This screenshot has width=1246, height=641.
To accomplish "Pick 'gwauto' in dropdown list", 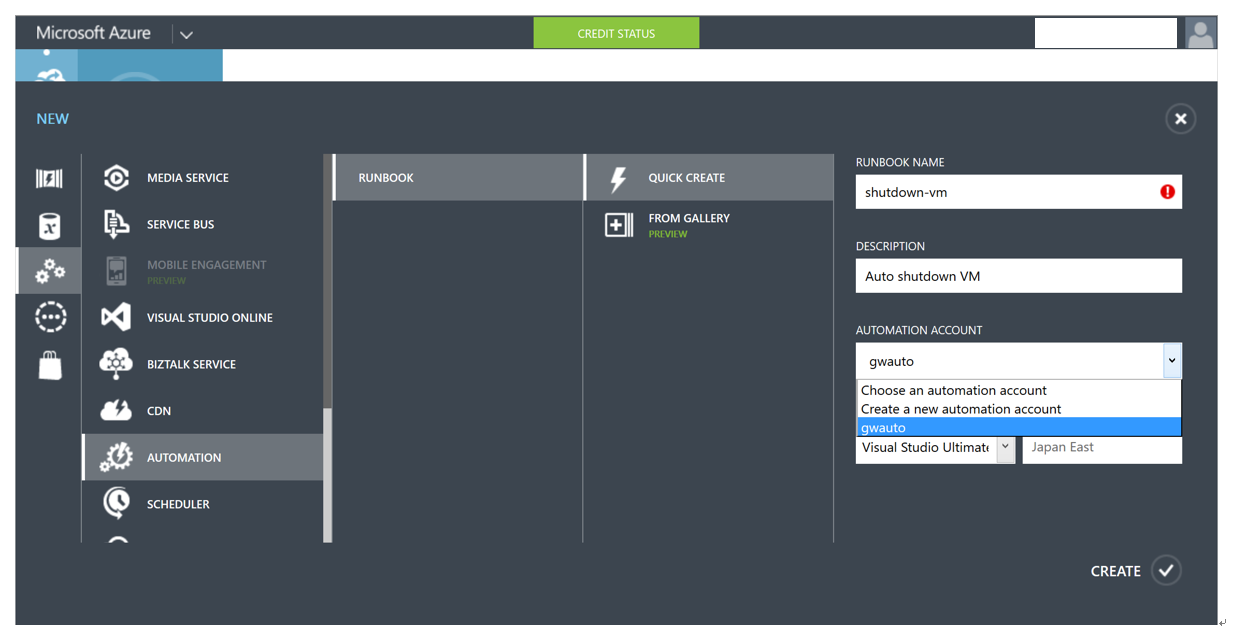I will click(1019, 428).
